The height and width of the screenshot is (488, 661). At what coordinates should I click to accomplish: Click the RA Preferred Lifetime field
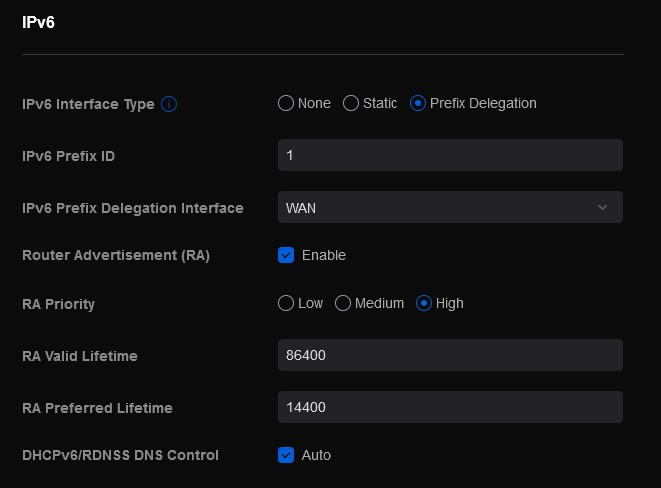[x=450, y=407]
